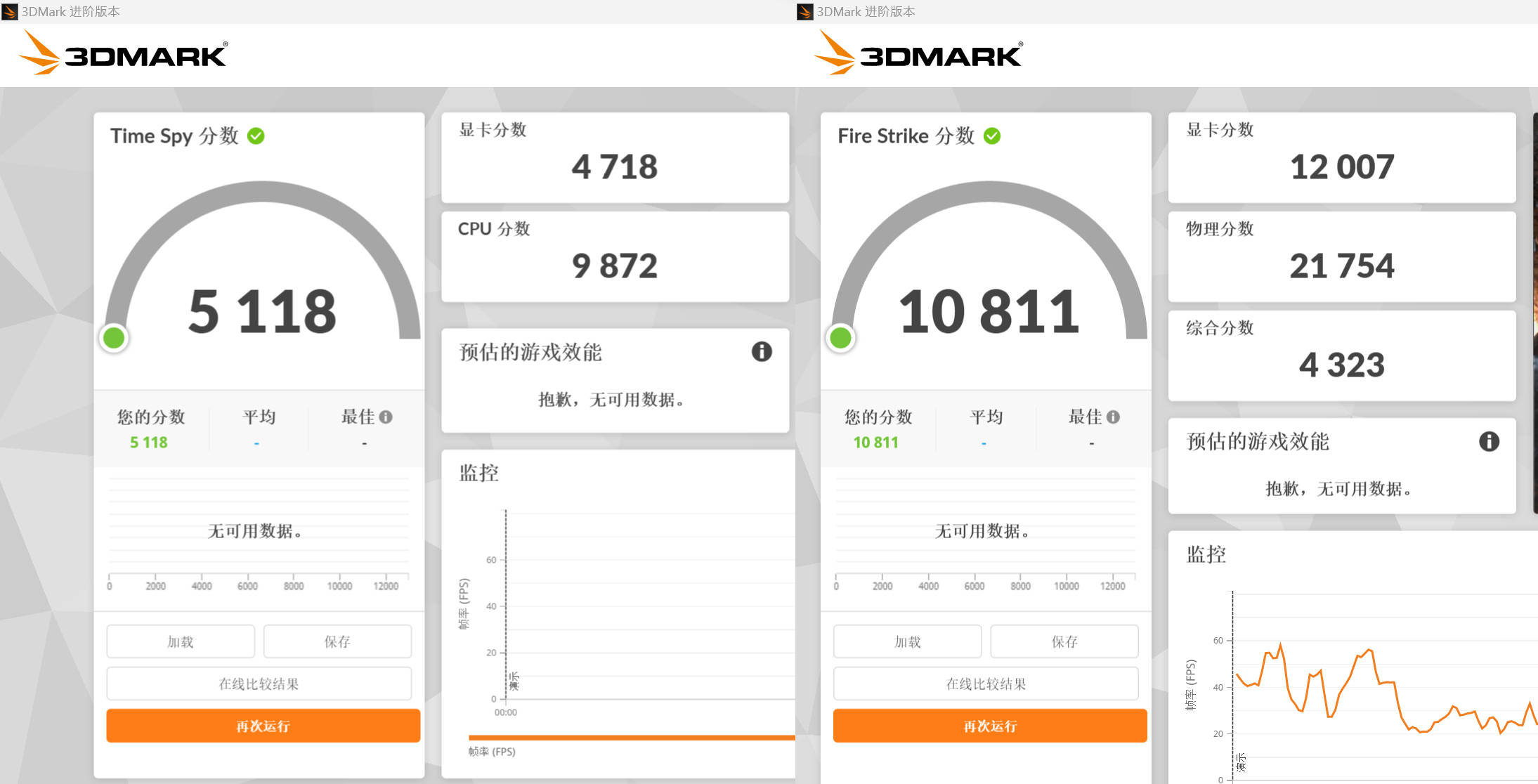Click the Time Spy 分数 heading

174,136
